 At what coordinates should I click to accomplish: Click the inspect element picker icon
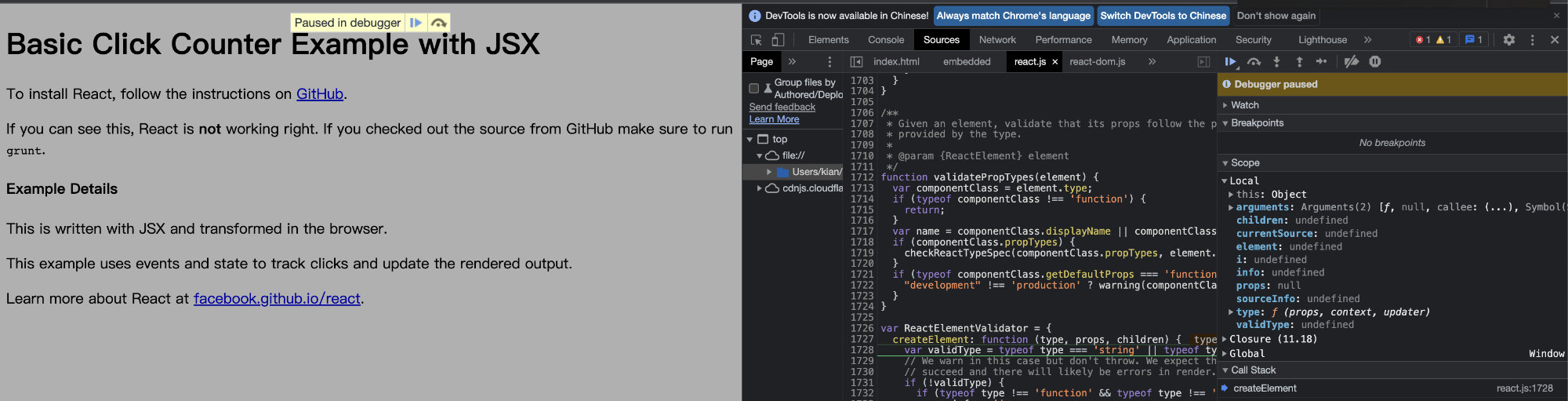pyautogui.click(x=756, y=40)
